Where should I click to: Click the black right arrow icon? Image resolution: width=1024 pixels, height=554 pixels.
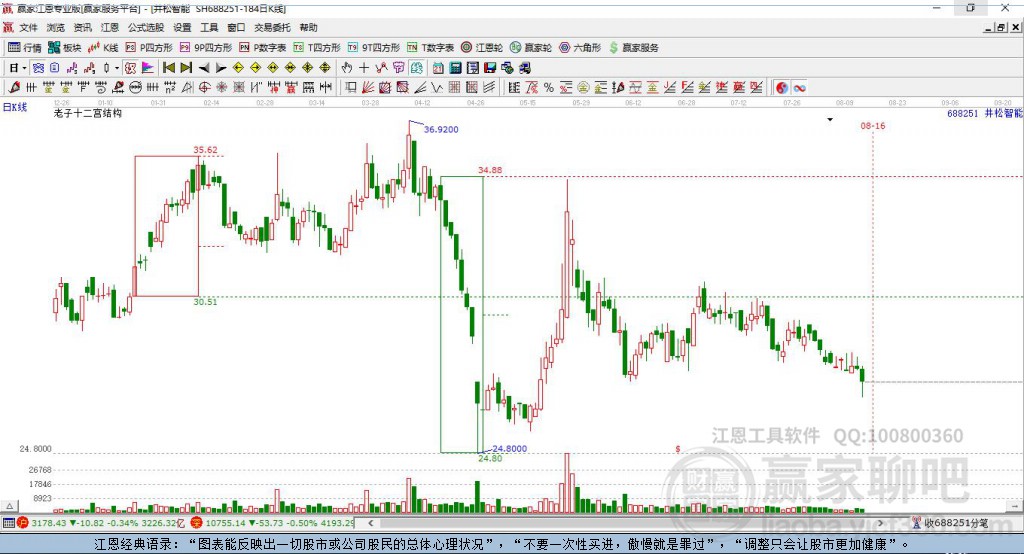click(221, 68)
